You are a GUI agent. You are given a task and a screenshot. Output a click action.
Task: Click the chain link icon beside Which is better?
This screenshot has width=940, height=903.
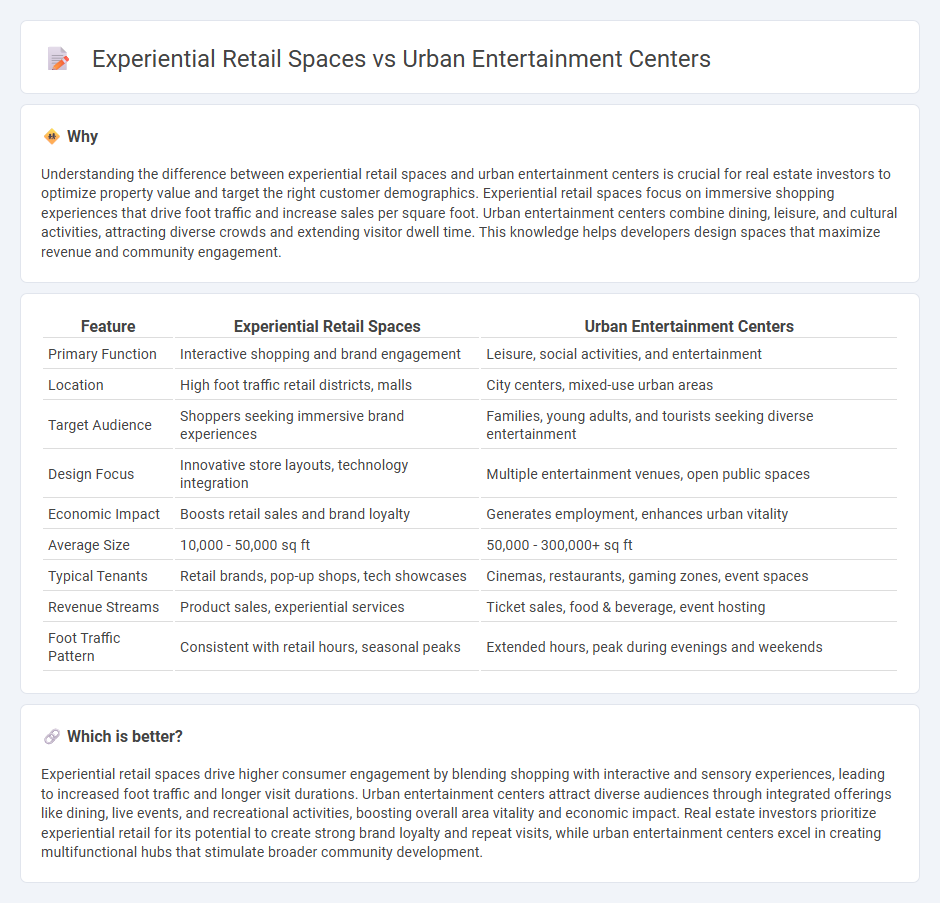coord(52,736)
